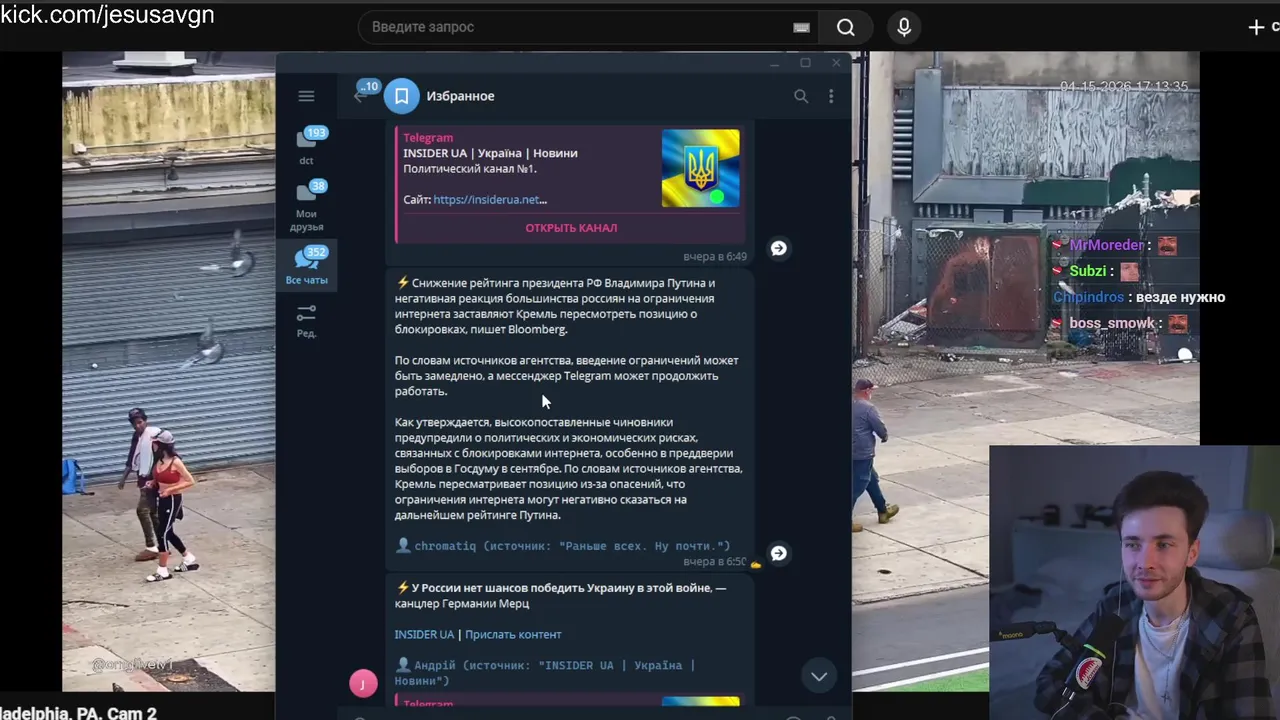Open the INSIDER UA link in the Мерц message
Screen dimensions: 1280x720
coord(424,634)
